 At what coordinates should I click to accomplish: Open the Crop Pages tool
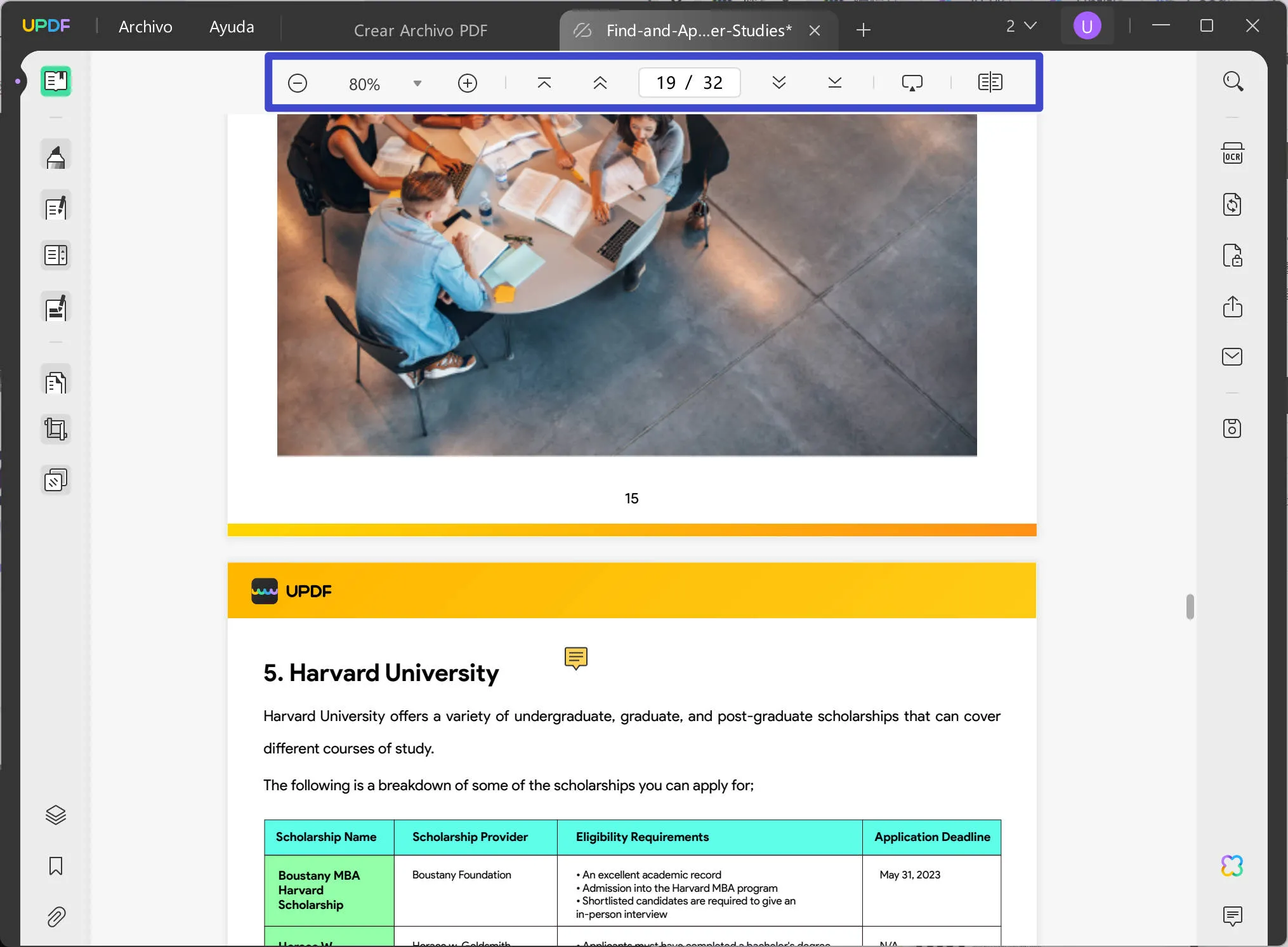point(56,429)
